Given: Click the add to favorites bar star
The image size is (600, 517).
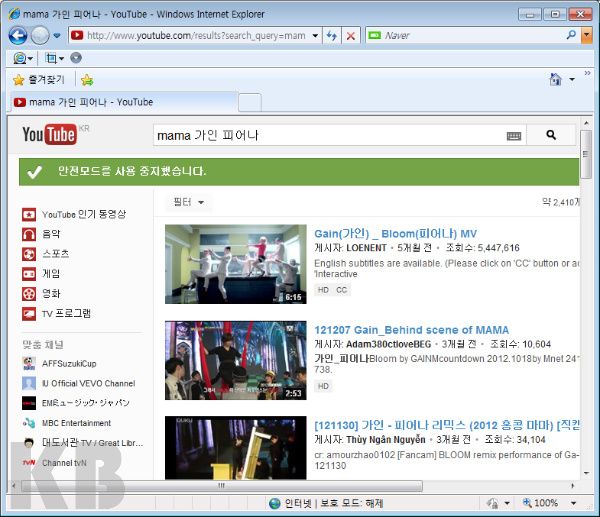Looking at the screenshot, I should point(87,80).
